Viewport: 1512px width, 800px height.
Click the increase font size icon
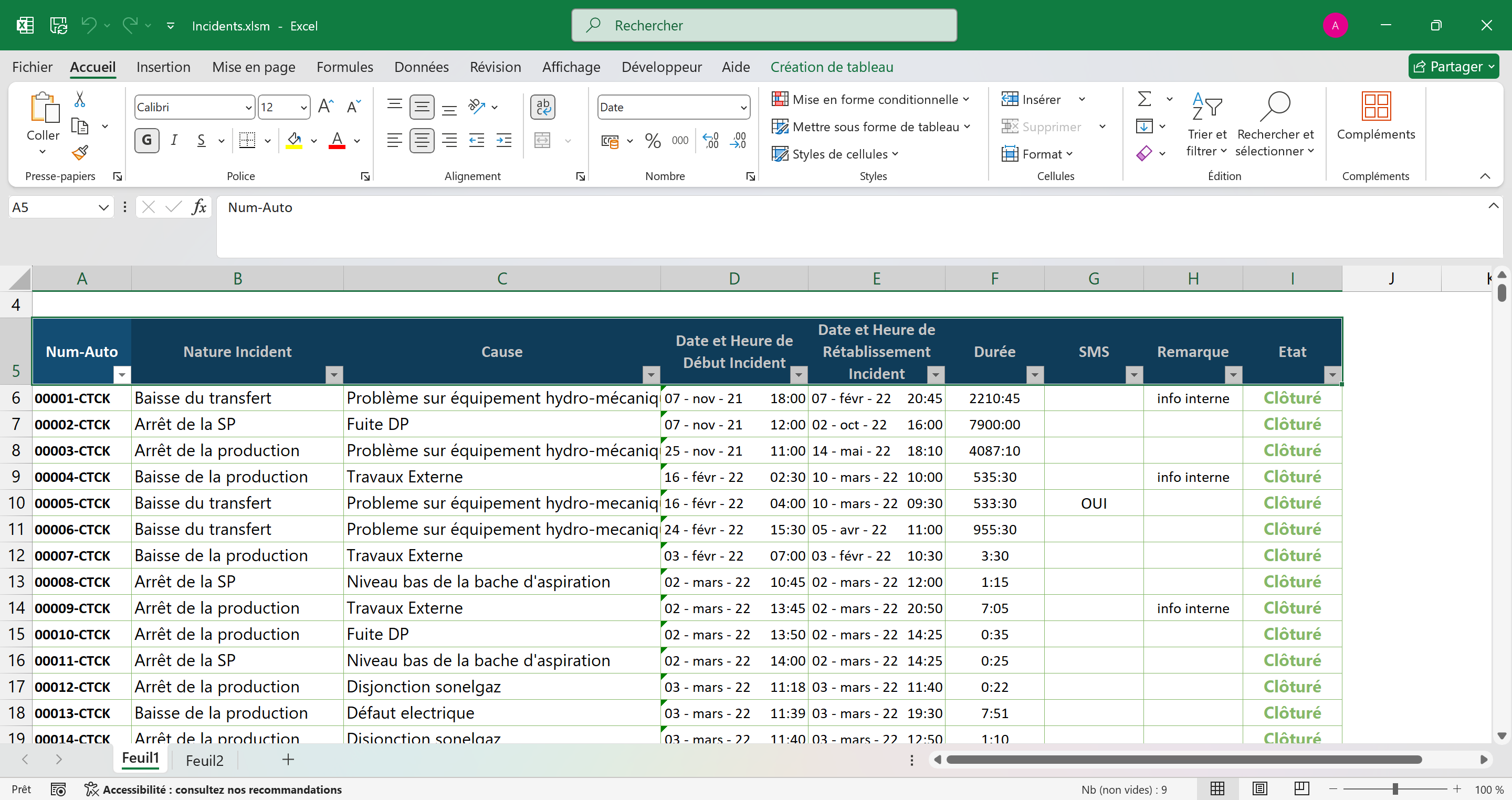[x=325, y=107]
